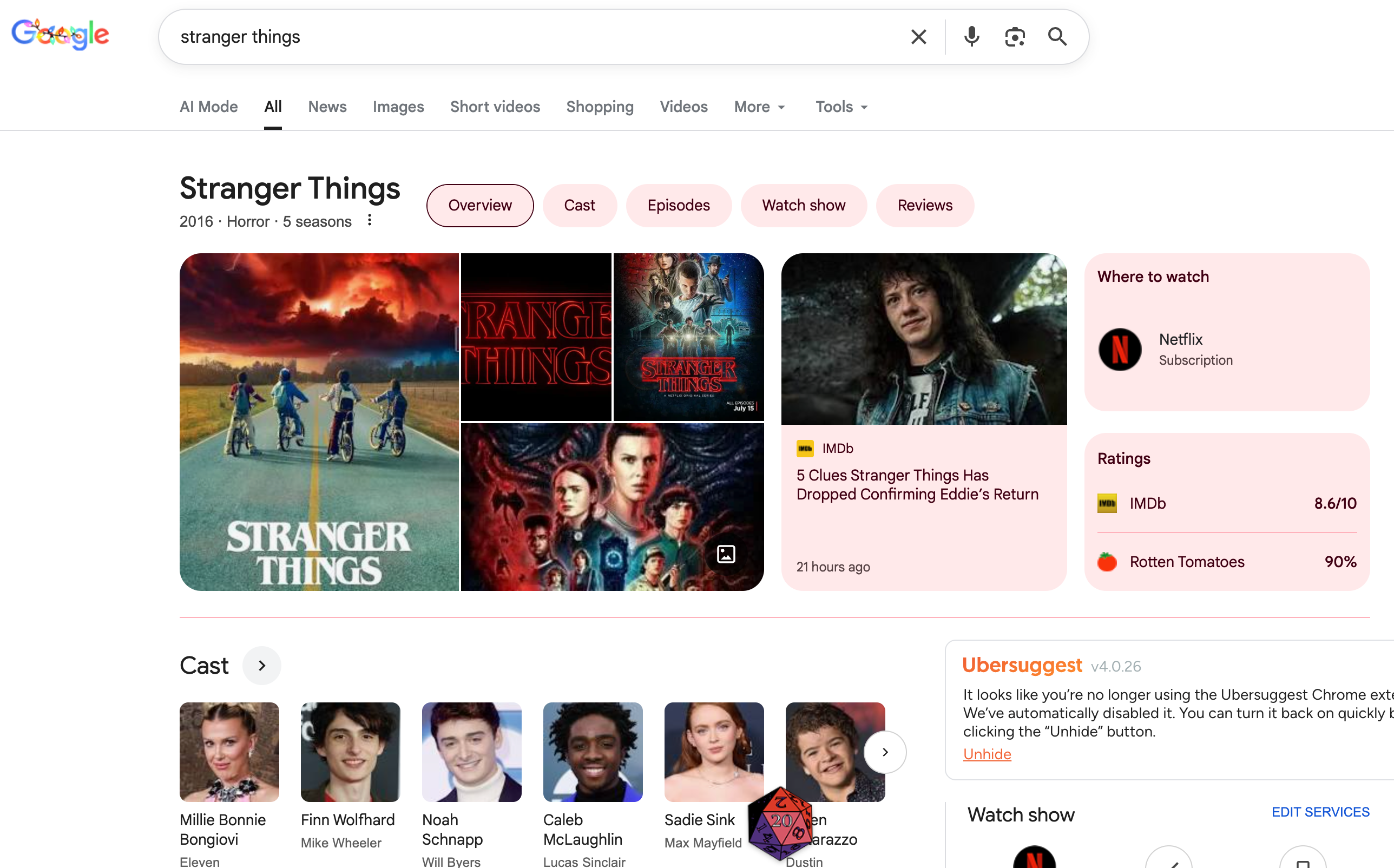Click the IMDb icon in Ratings
Image resolution: width=1394 pixels, height=868 pixels.
point(1107,503)
